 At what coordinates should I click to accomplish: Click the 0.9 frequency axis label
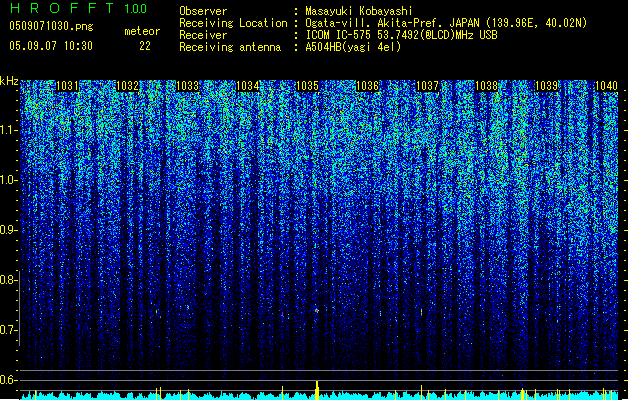point(8,230)
